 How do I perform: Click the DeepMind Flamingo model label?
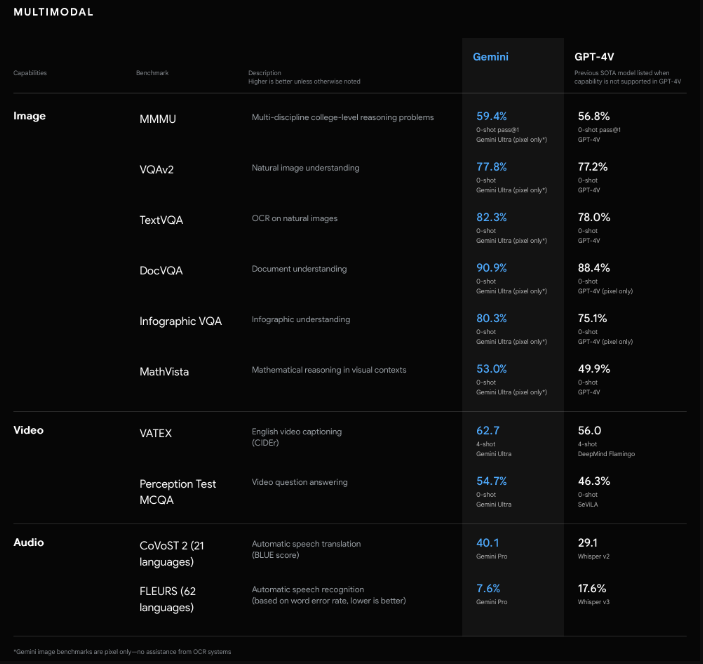point(606,454)
